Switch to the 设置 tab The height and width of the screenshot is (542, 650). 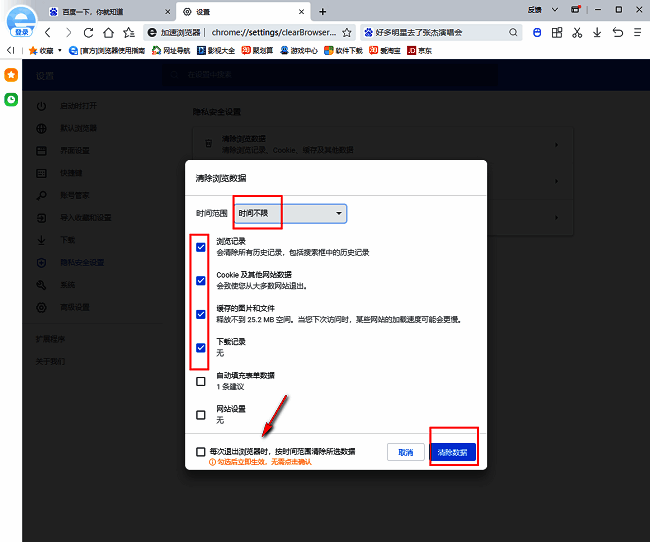pos(242,12)
